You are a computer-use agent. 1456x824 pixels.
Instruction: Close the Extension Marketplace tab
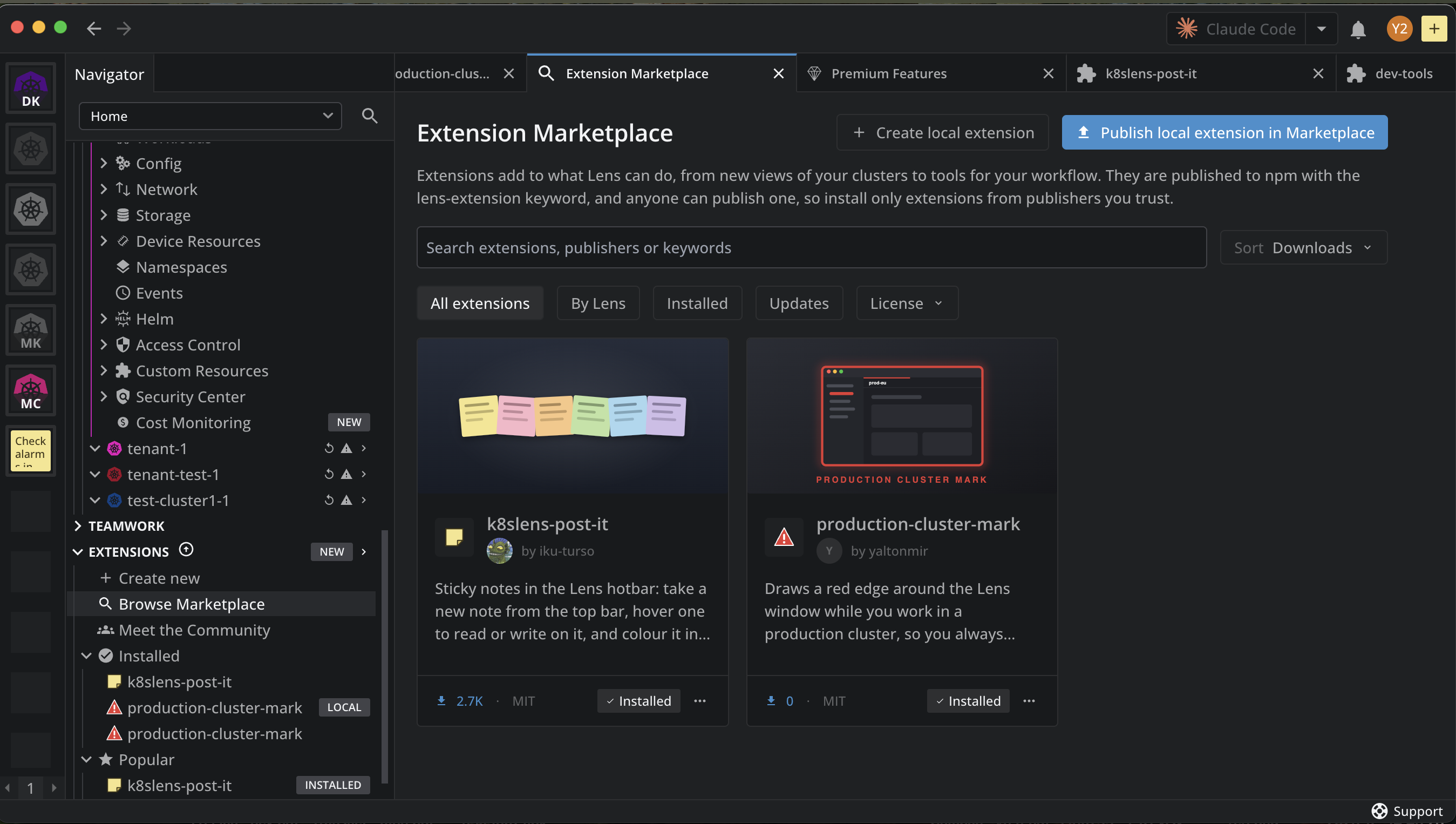(778, 73)
